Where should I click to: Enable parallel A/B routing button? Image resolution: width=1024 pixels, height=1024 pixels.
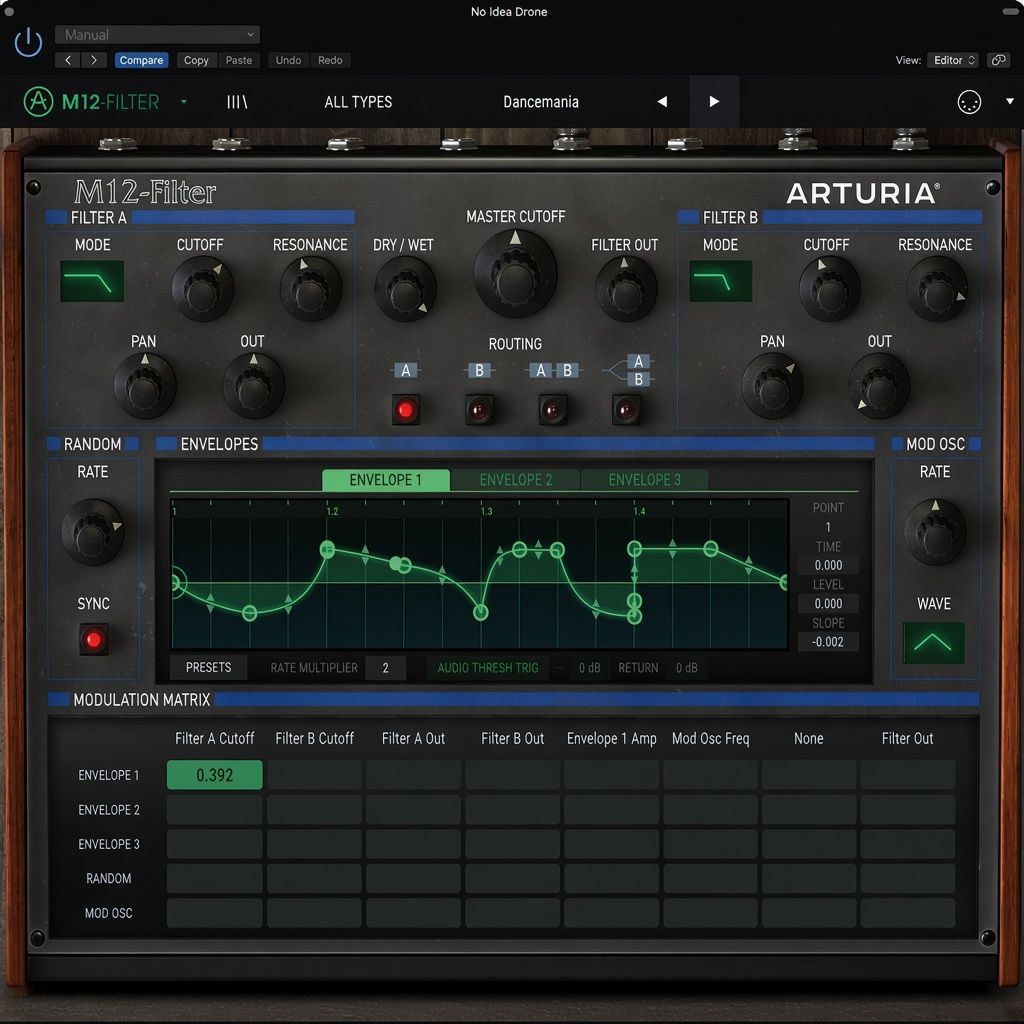tap(626, 409)
